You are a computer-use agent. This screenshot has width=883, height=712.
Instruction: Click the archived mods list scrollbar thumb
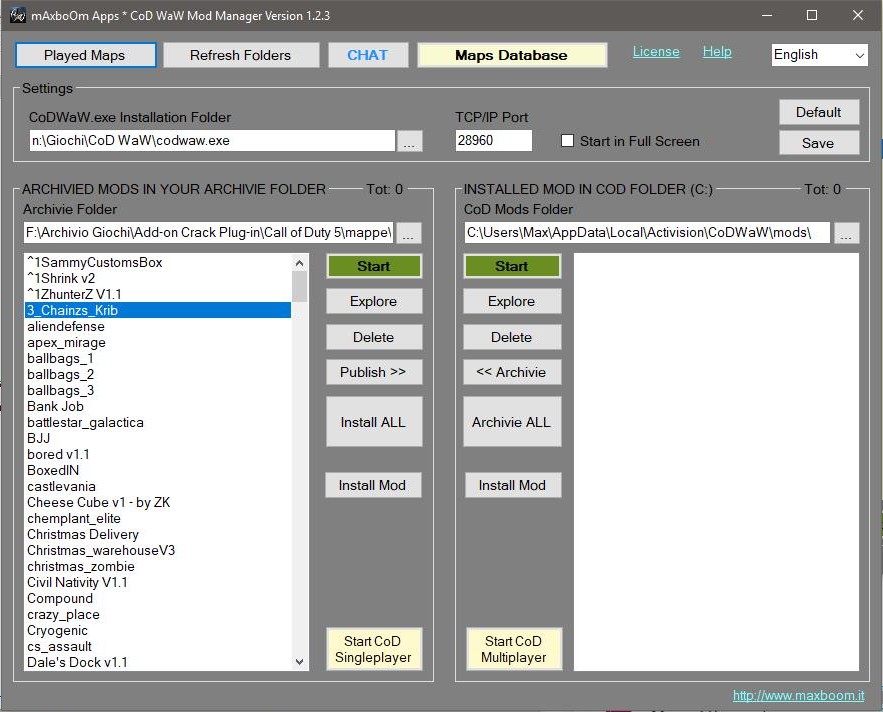pos(300,287)
